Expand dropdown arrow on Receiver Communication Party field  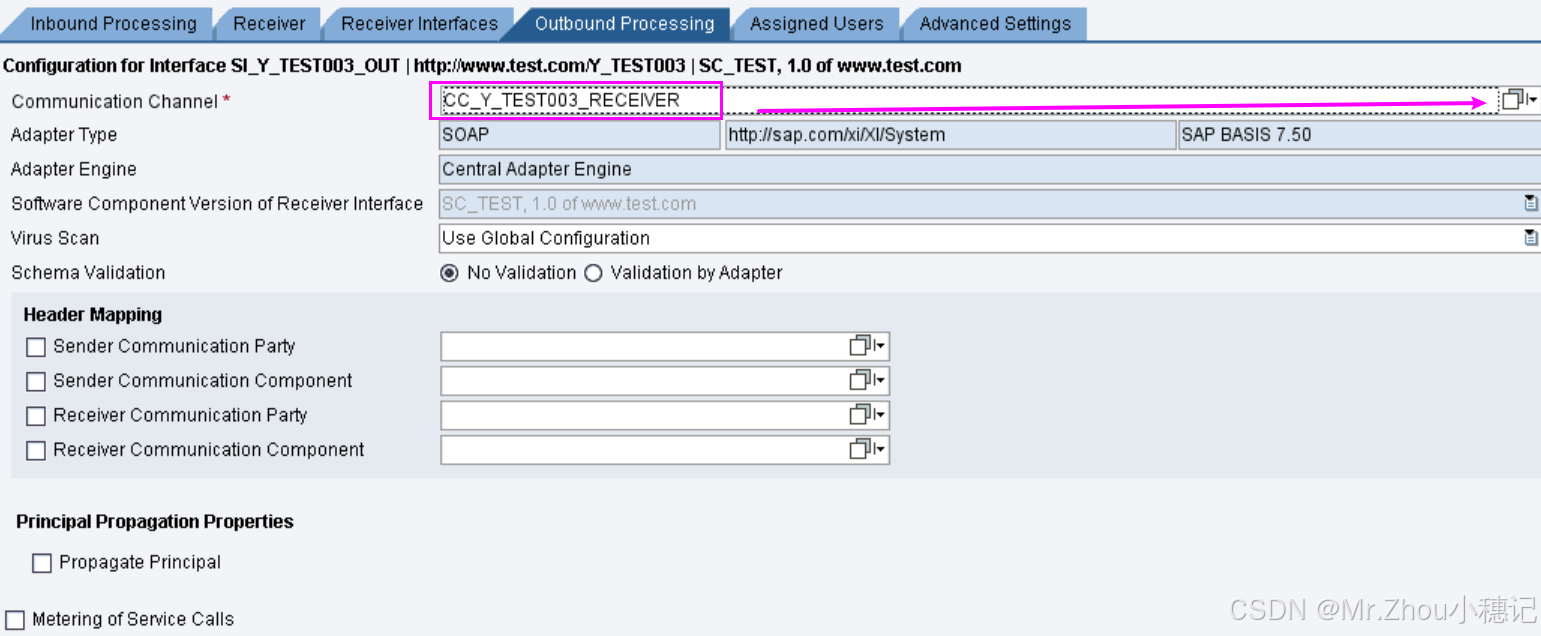pyautogui.click(x=879, y=415)
